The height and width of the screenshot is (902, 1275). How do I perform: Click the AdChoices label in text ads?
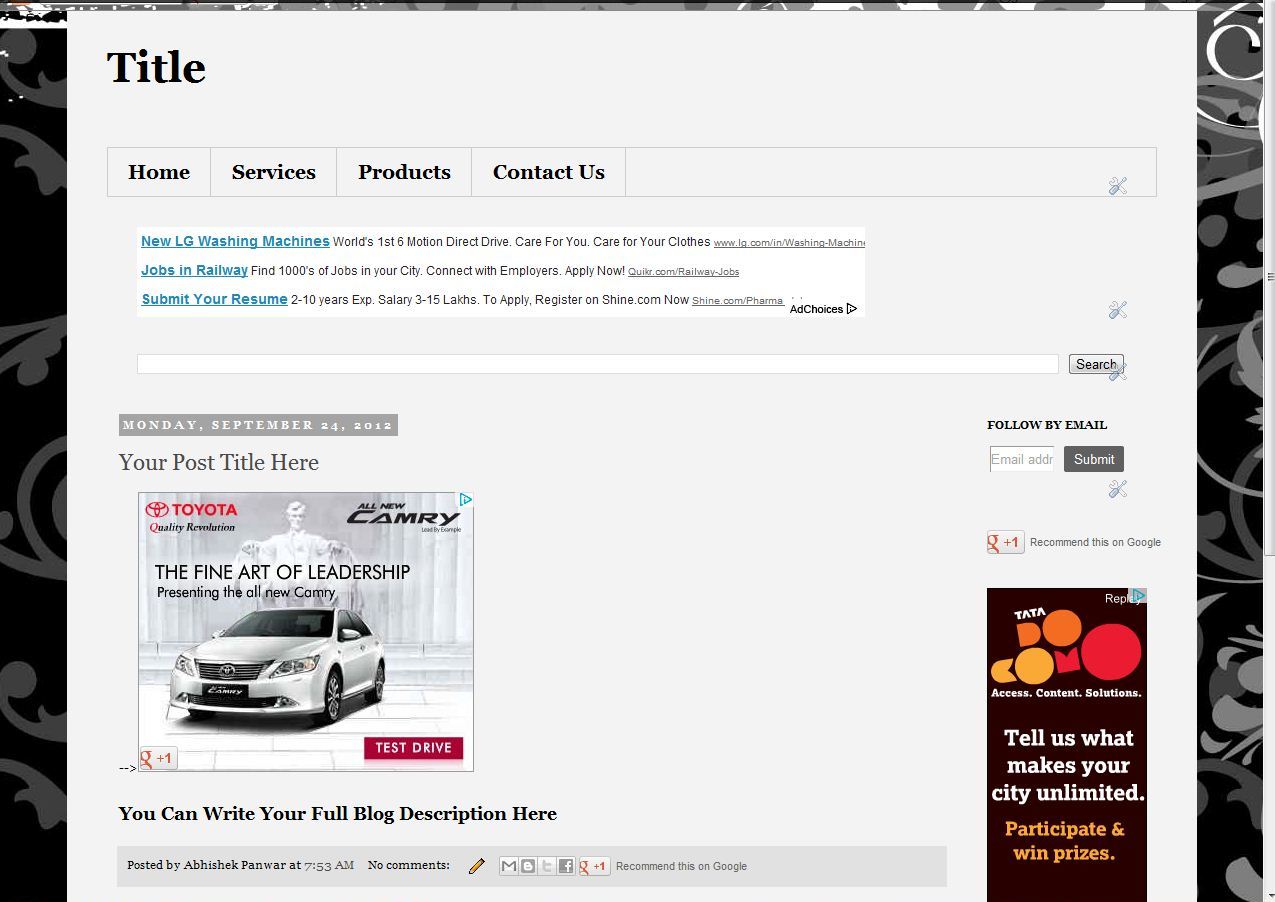coord(823,309)
